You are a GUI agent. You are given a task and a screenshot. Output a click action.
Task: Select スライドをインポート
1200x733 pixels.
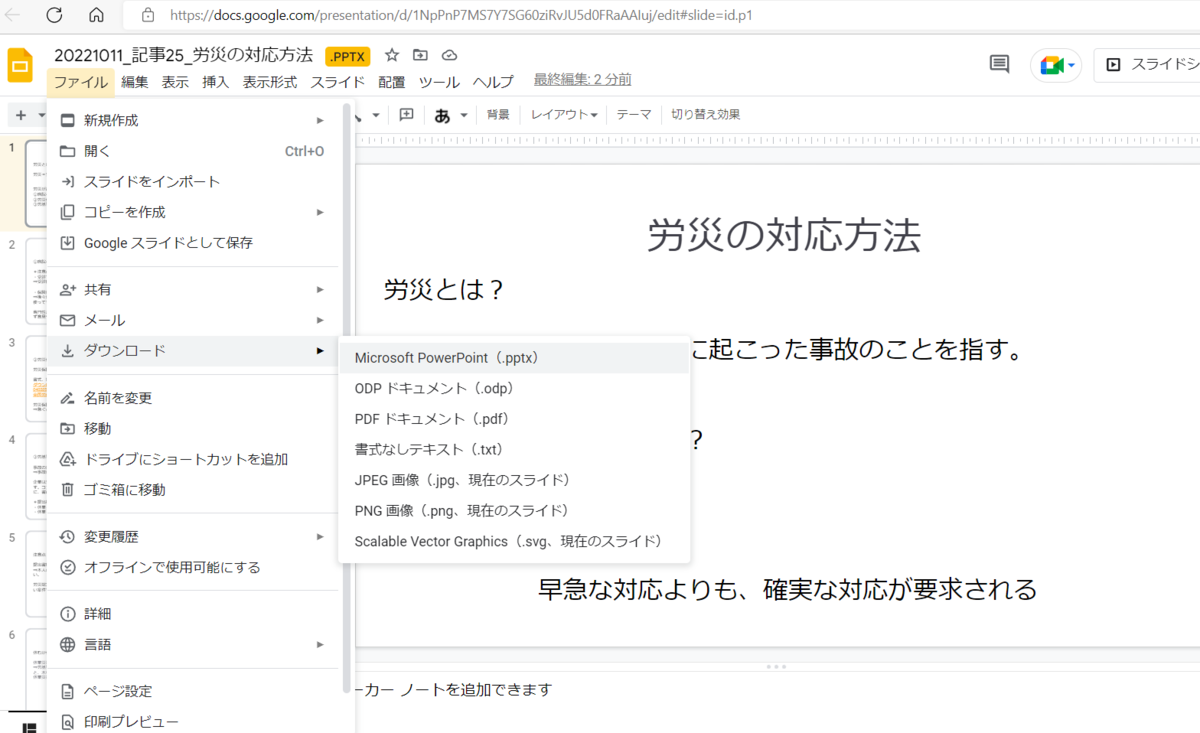coord(194,182)
